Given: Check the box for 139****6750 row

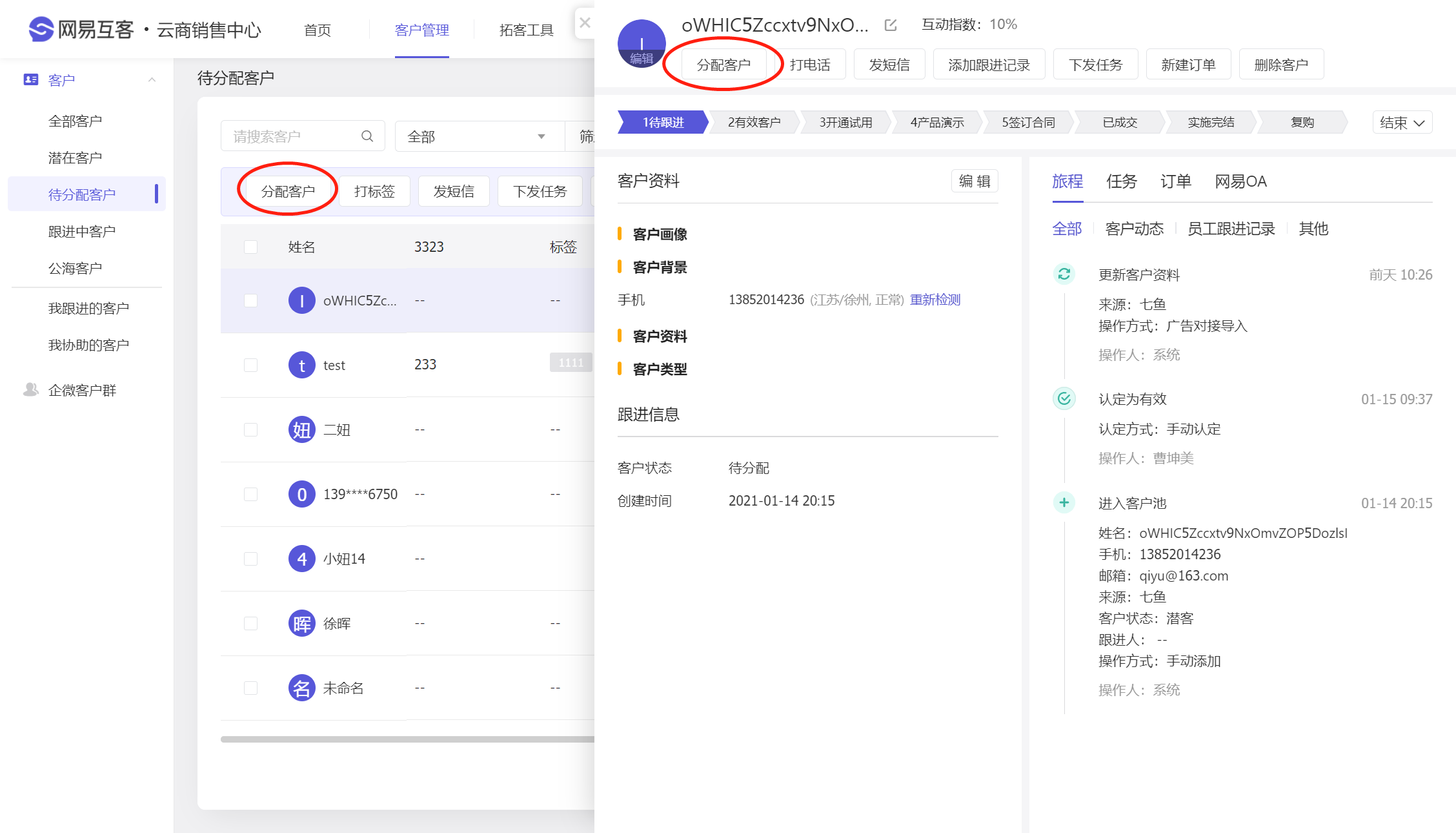Looking at the screenshot, I should (250, 494).
